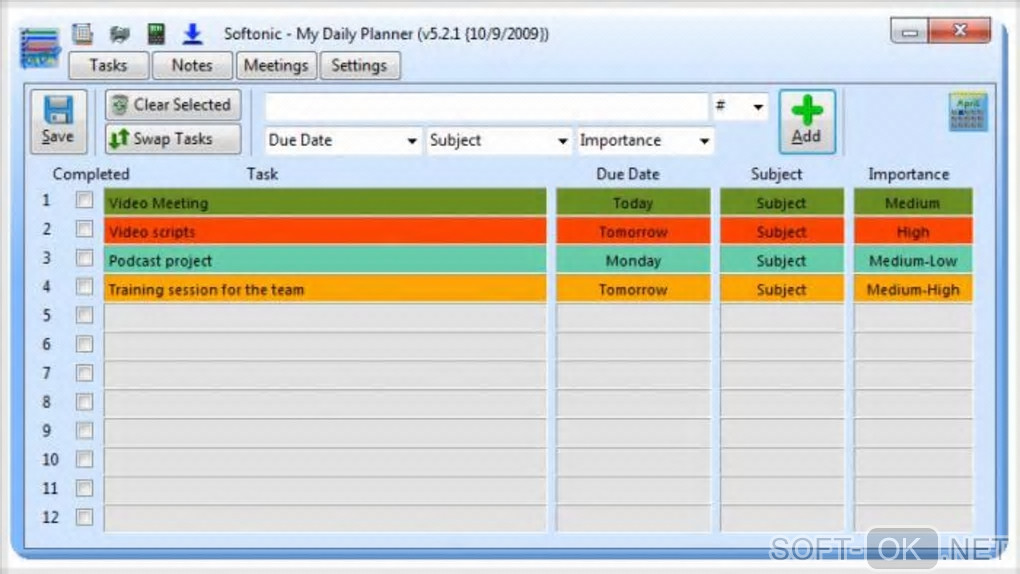The image size is (1020, 574).
Task: Clear the selected tasks
Action: point(173,105)
